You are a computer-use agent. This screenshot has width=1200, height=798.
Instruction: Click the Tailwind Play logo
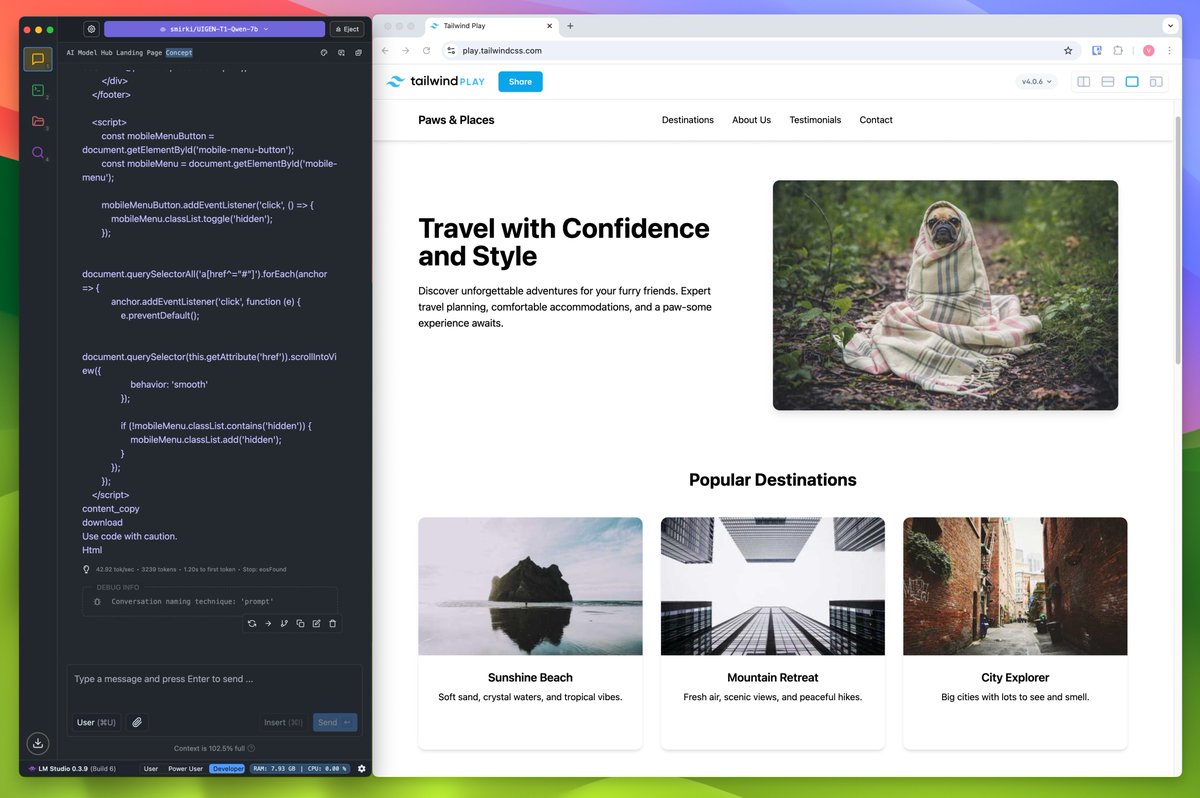(x=435, y=81)
